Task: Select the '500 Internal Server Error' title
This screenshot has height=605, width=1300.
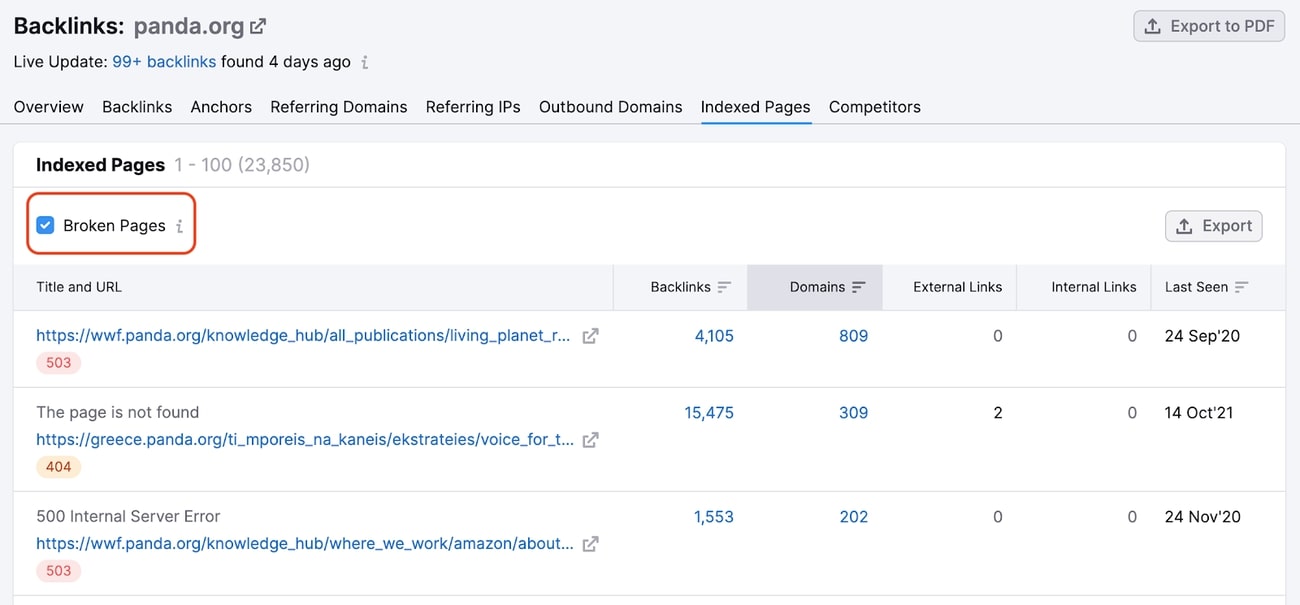Action: coord(128,517)
